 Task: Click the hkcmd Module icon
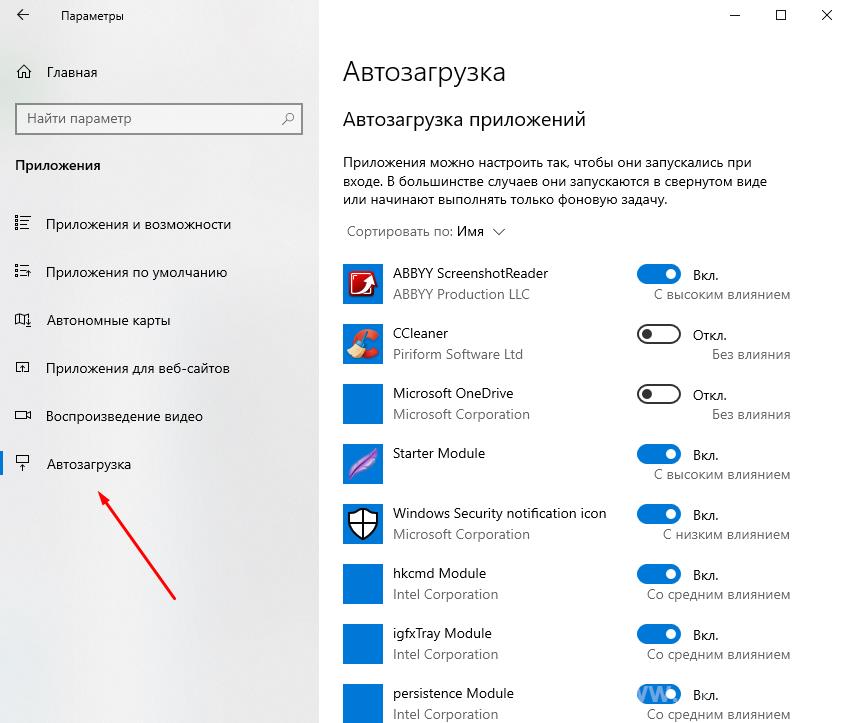tap(363, 584)
